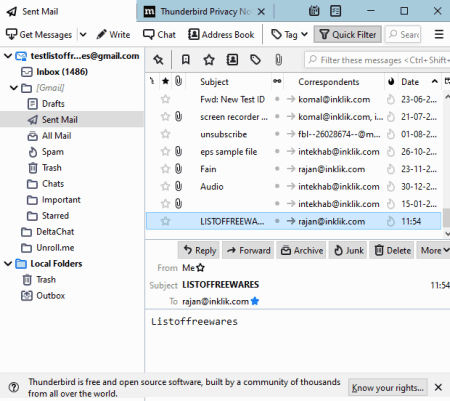Viewport: 450px width, 401px height.
Task: Click Know your rights button
Action: [388, 387]
